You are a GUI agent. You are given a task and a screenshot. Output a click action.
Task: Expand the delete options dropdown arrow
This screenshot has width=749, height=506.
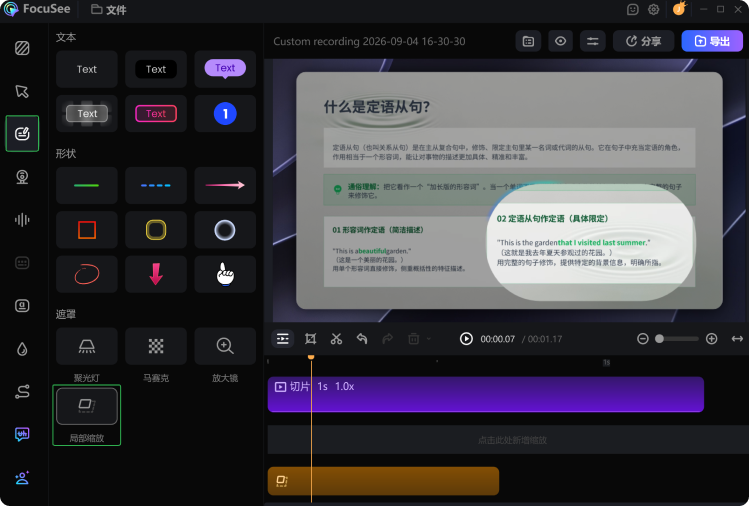(429, 339)
